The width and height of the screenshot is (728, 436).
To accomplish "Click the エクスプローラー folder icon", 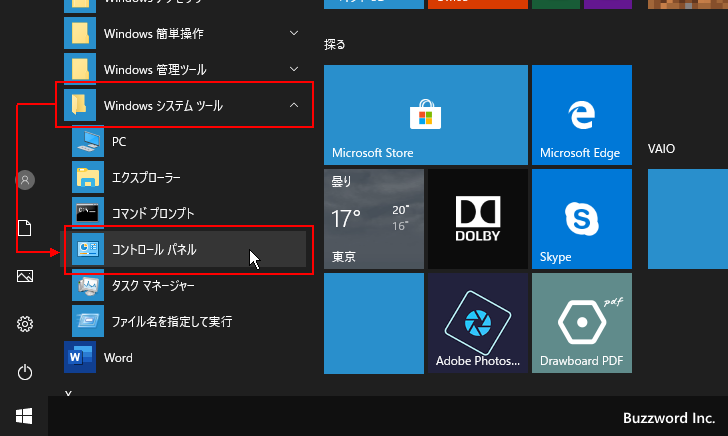I will (x=88, y=177).
